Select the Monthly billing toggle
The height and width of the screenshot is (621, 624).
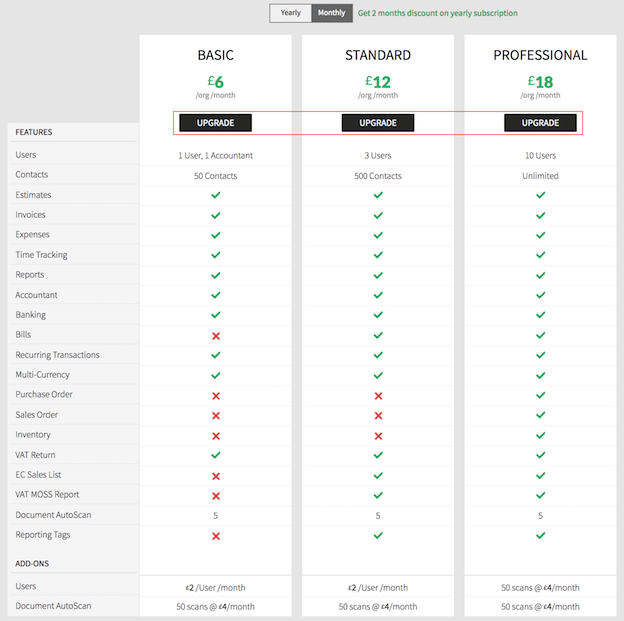[332, 13]
